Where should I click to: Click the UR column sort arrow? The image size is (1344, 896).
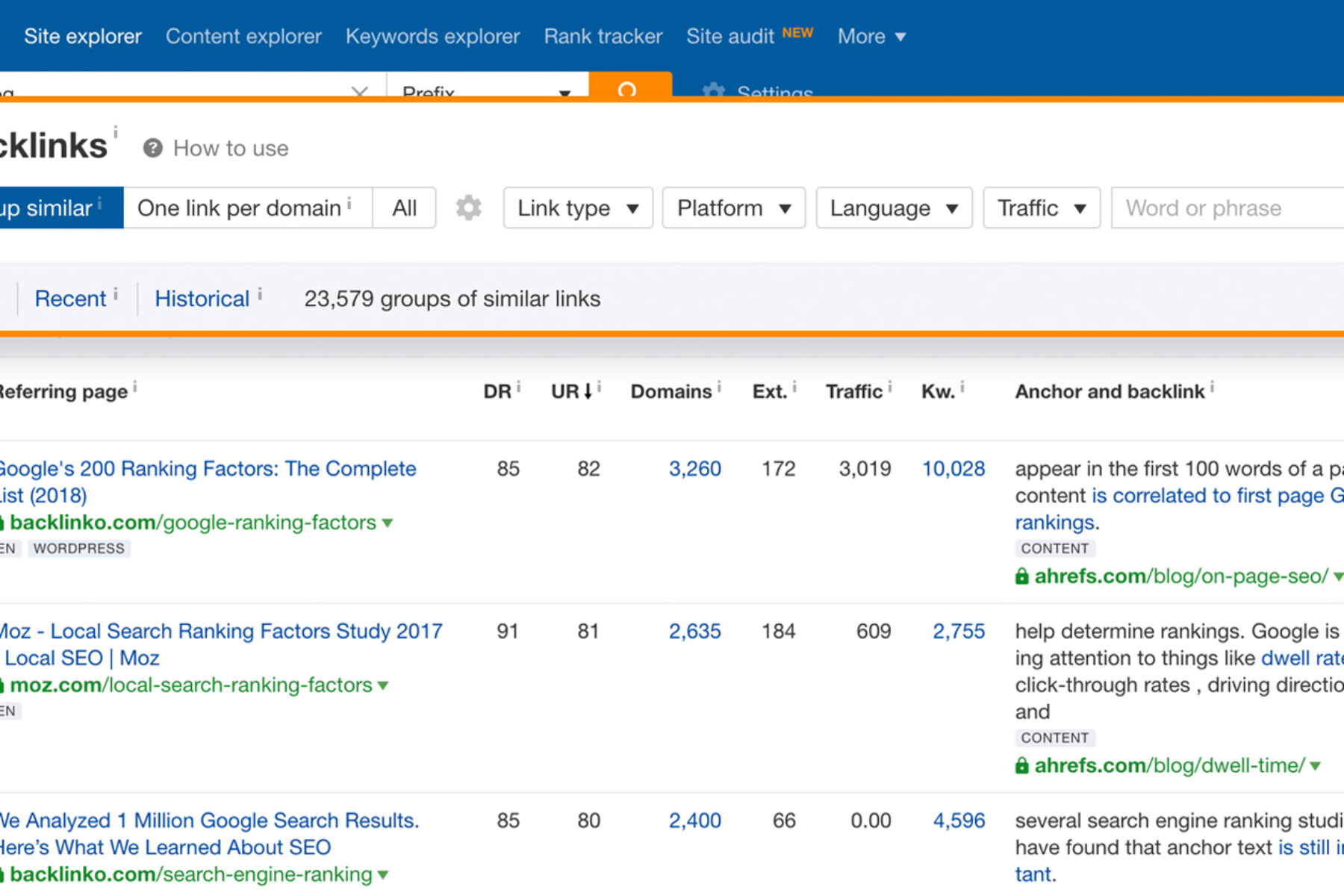[588, 391]
